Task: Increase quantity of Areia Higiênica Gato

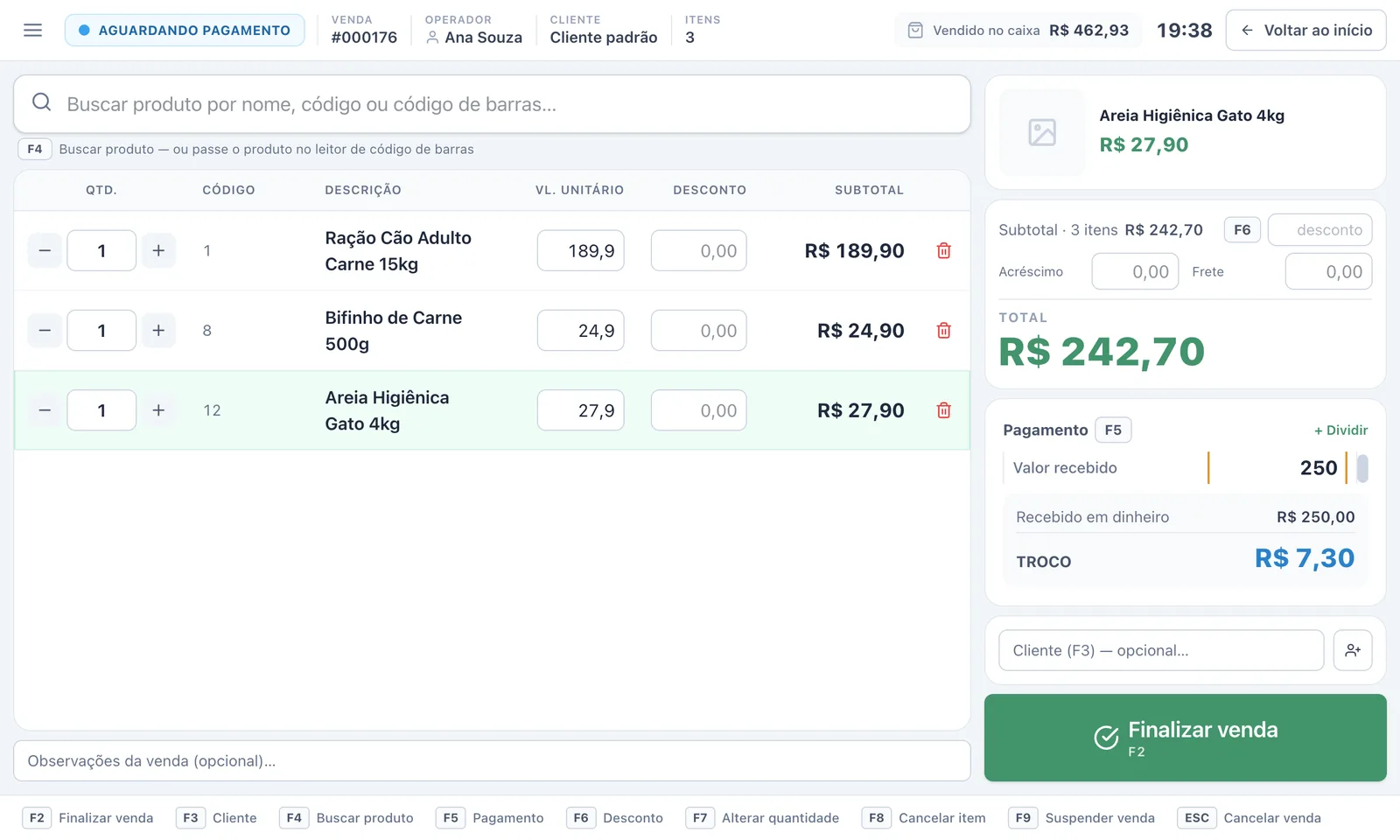Action: pos(158,410)
